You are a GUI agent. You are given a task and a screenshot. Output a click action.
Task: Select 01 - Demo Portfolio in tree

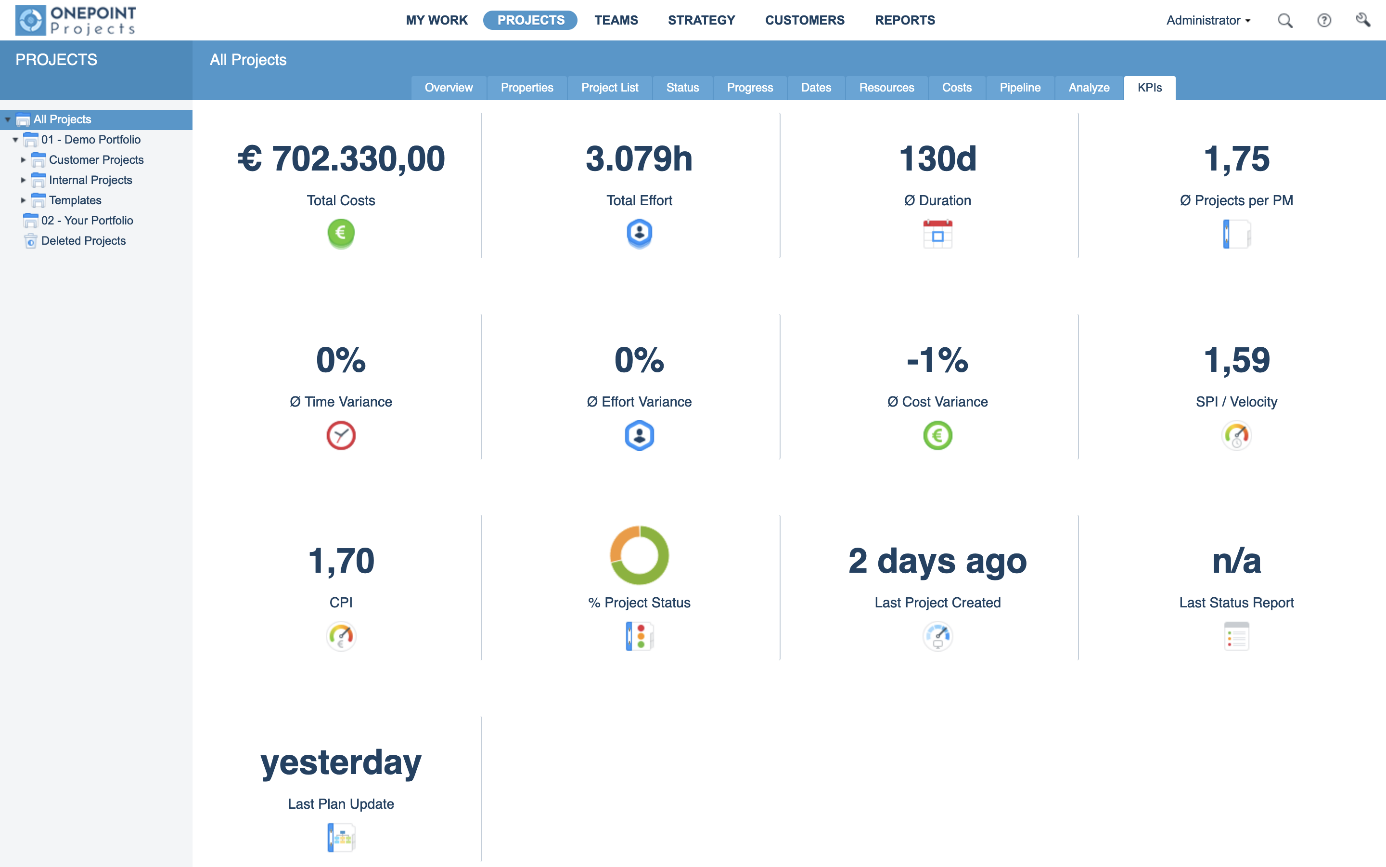tap(91, 140)
